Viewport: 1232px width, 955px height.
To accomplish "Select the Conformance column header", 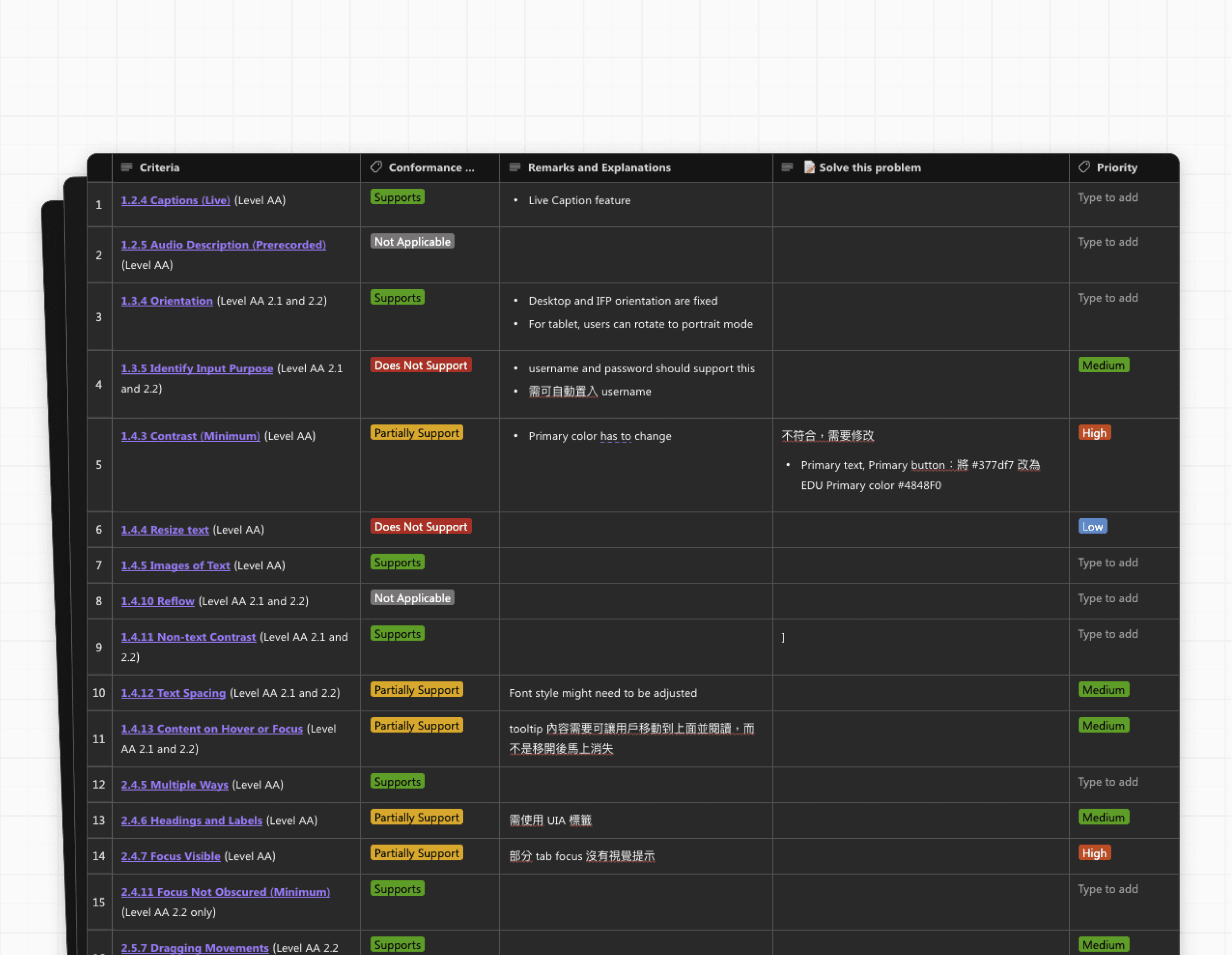I will pos(430,167).
